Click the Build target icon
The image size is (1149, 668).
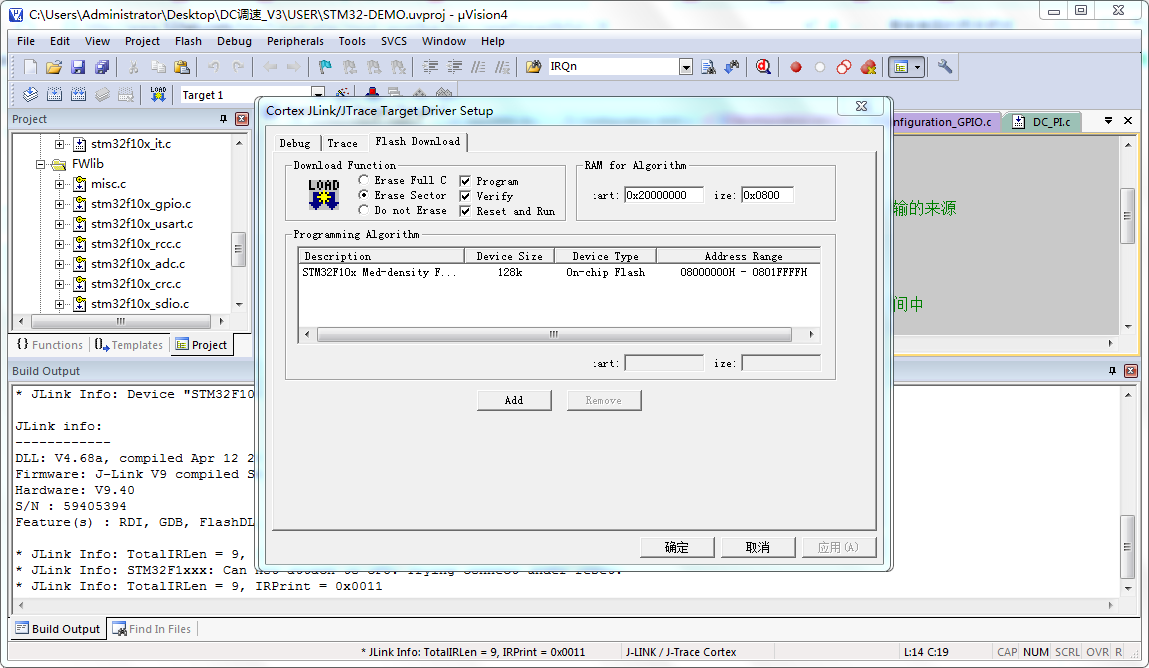click(x=54, y=94)
